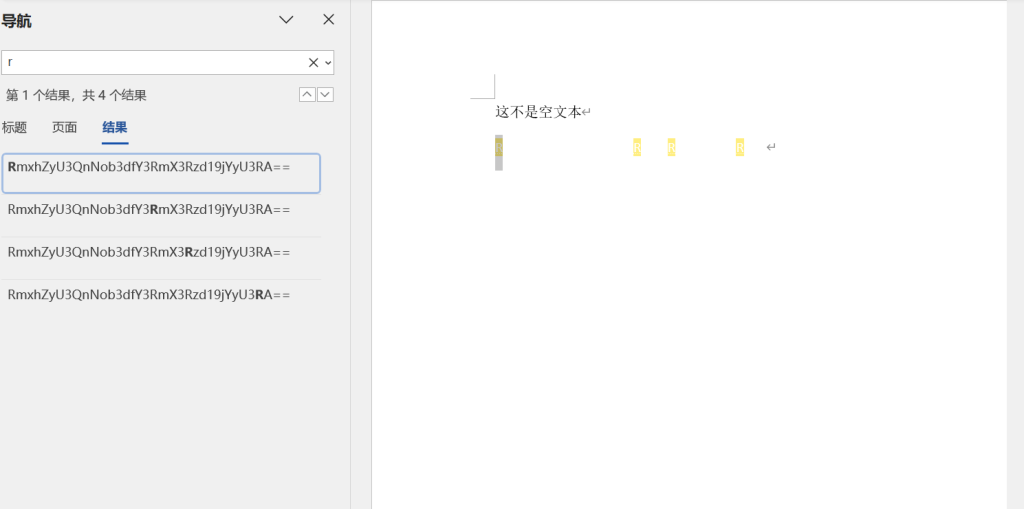Click the second highlighted R in document
Screen dimensions: 1024x509
click(x=637, y=148)
